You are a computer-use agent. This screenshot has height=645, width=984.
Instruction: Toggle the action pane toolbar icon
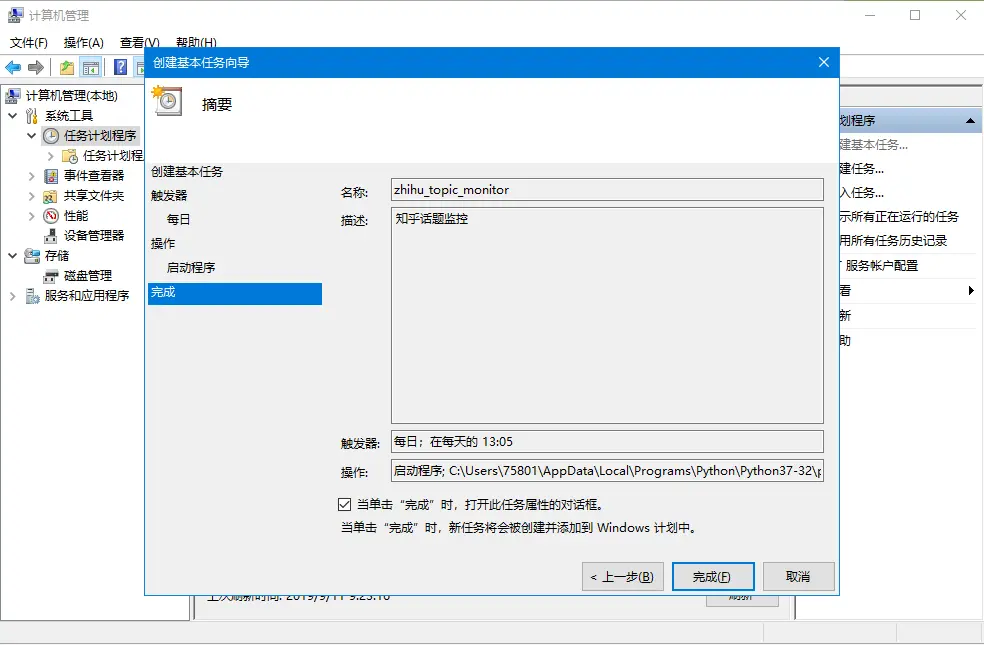click(x=141, y=66)
